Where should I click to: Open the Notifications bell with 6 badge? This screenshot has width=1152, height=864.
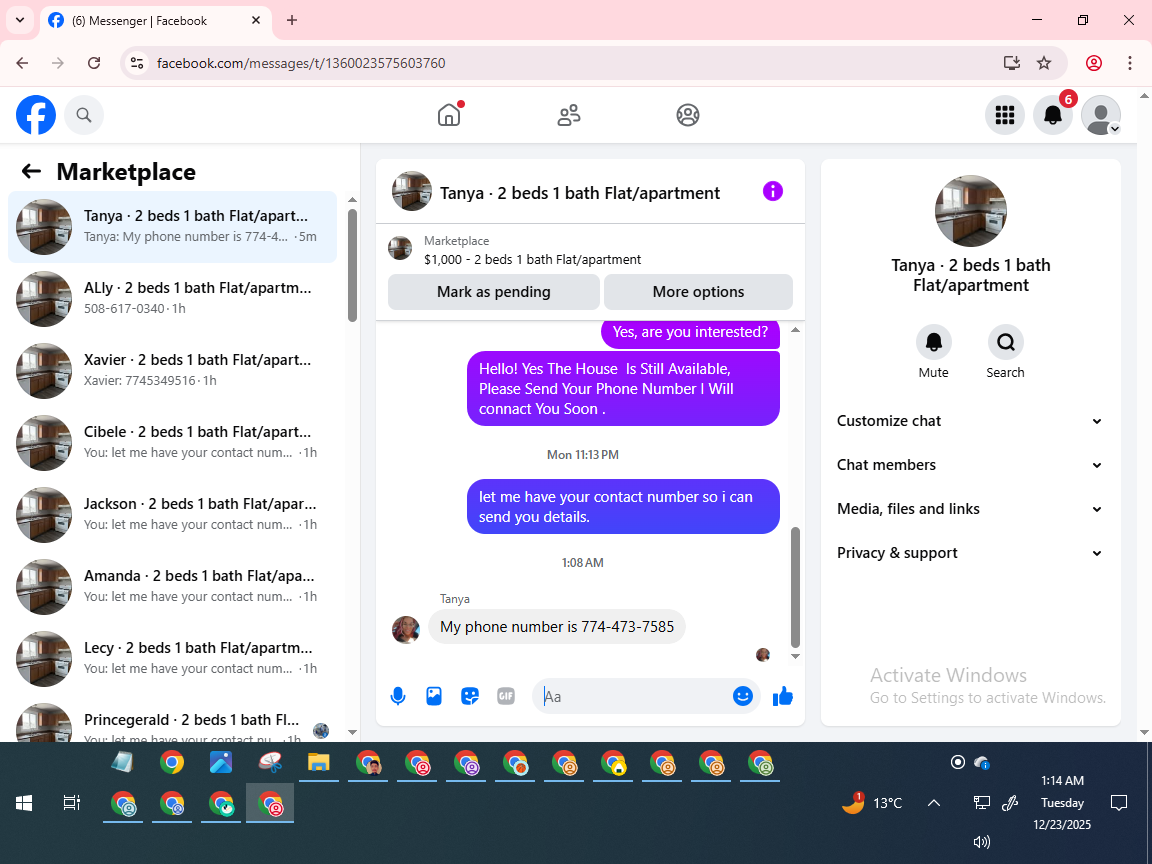(x=1053, y=115)
